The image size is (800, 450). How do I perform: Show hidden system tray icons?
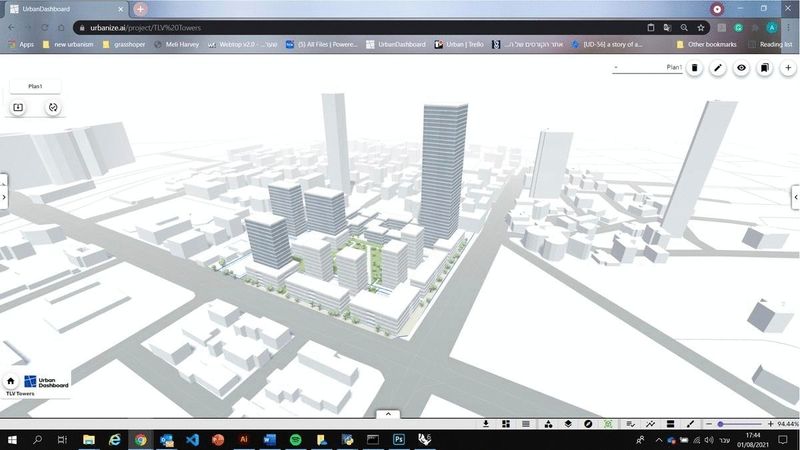pyautogui.click(x=659, y=440)
